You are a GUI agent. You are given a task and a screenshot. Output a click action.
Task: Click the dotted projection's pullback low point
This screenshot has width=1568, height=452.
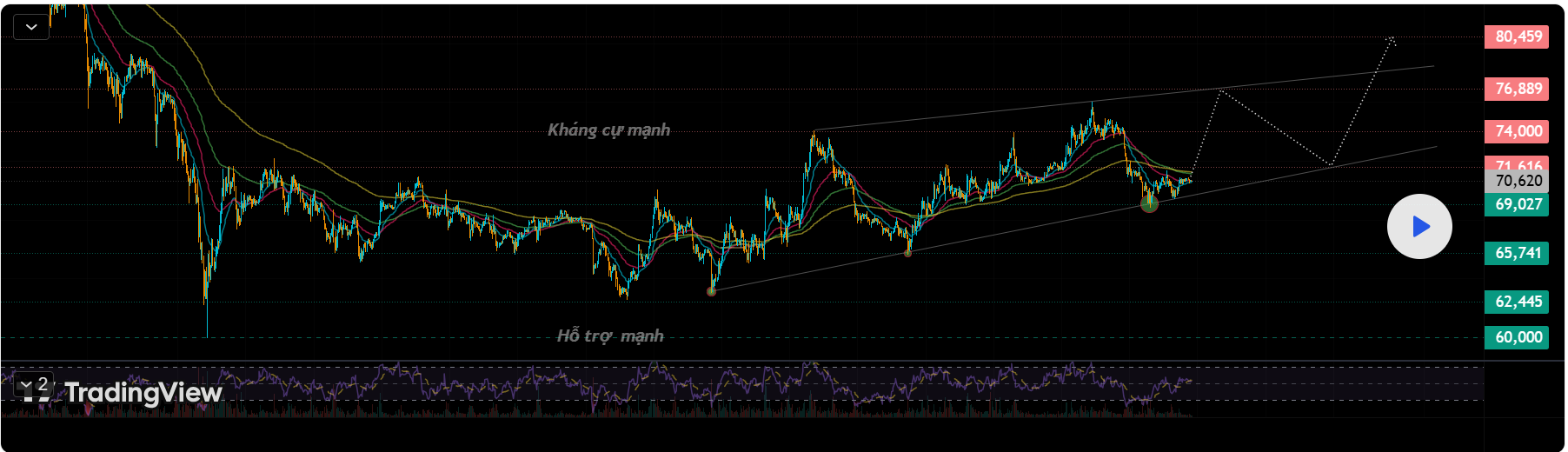tap(1330, 164)
